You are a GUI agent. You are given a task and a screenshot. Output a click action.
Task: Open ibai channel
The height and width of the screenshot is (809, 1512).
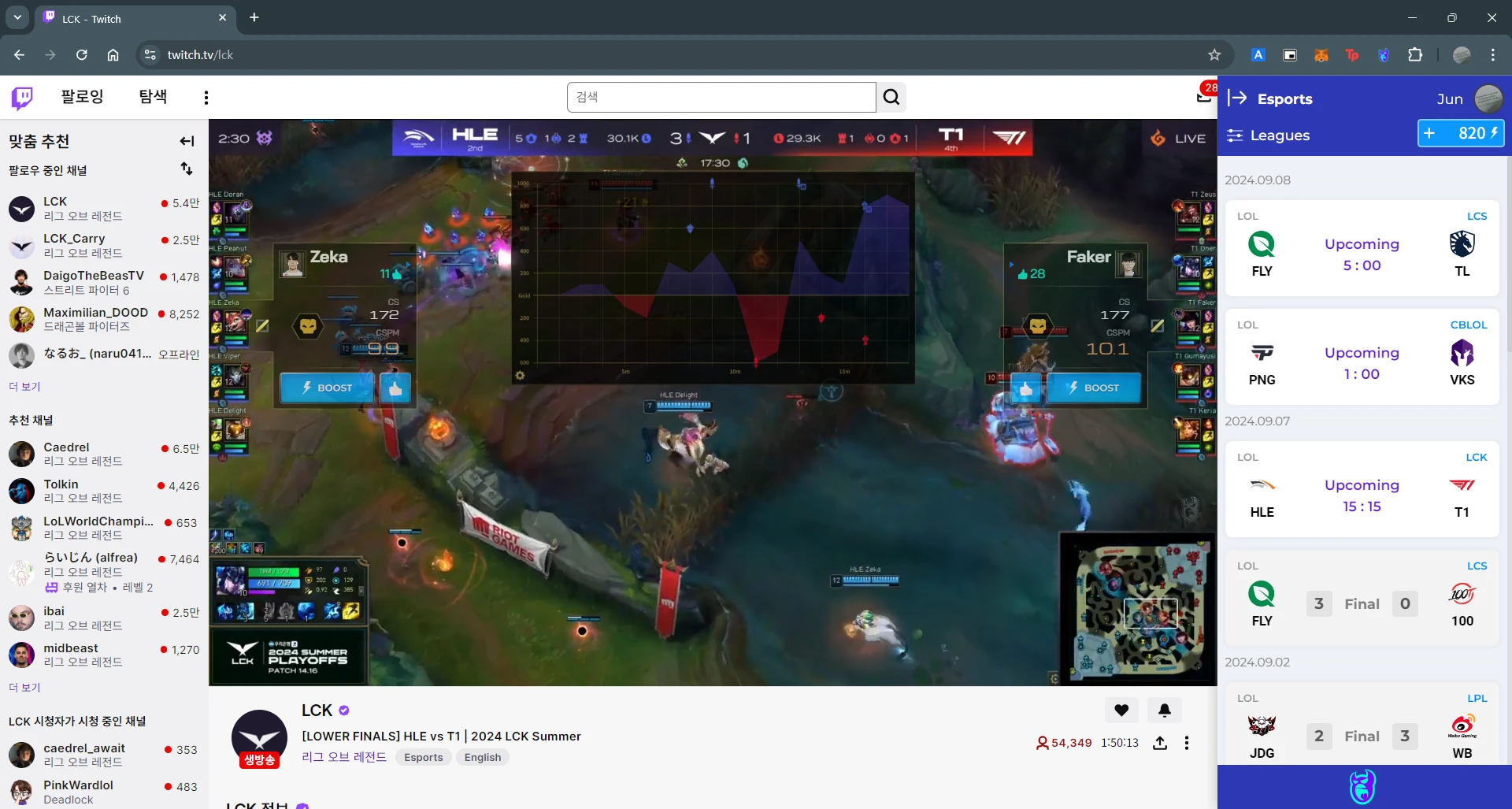click(x=104, y=618)
